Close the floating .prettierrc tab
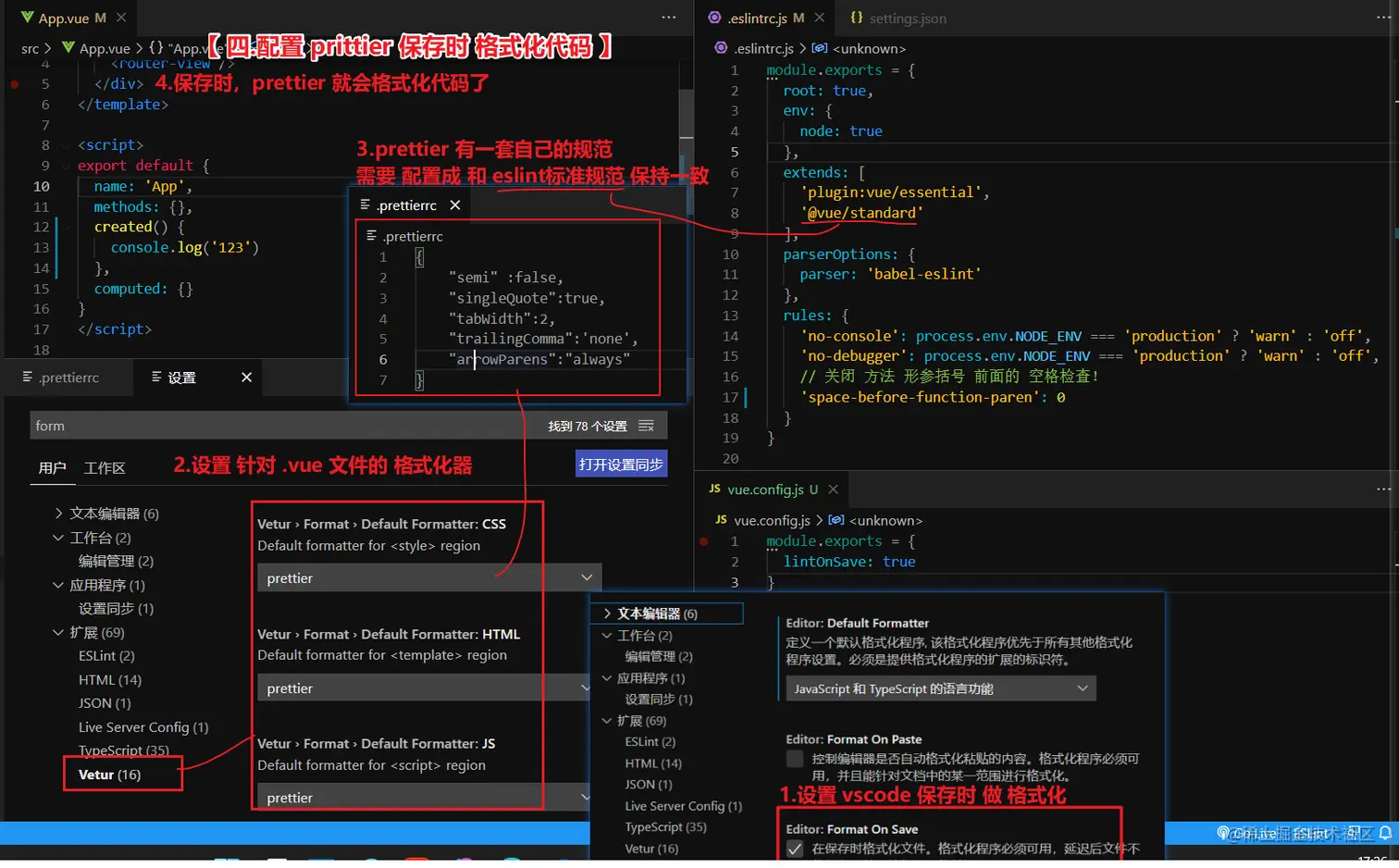The height and width of the screenshot is (868, 1399). pos(455,205)
